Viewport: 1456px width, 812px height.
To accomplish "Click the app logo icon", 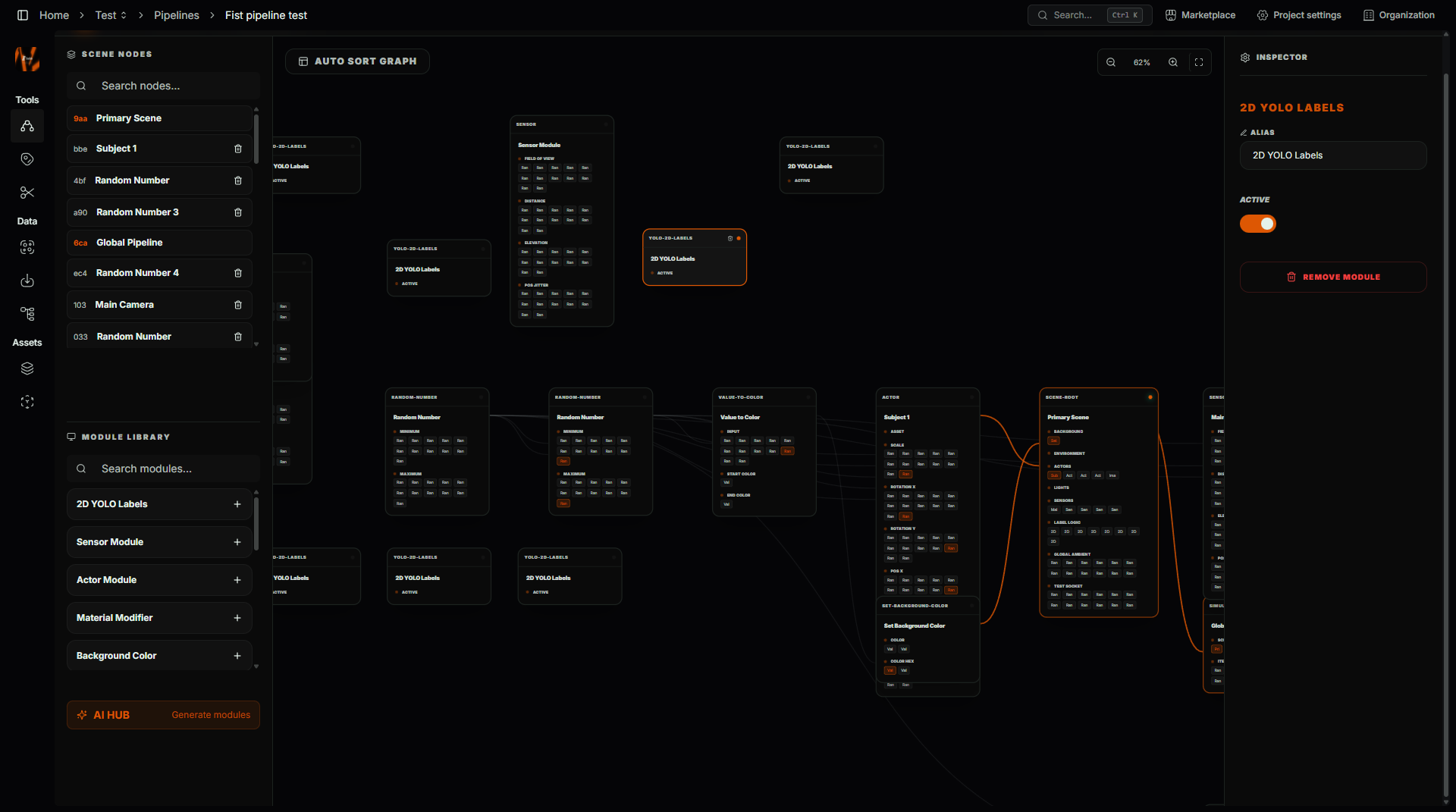I will (x=27, y=58).
